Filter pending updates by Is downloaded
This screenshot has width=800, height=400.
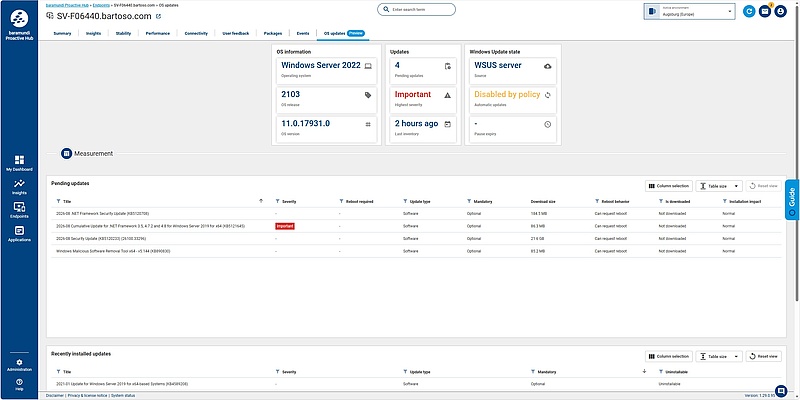pyautogui.click(x=661, y=202)
